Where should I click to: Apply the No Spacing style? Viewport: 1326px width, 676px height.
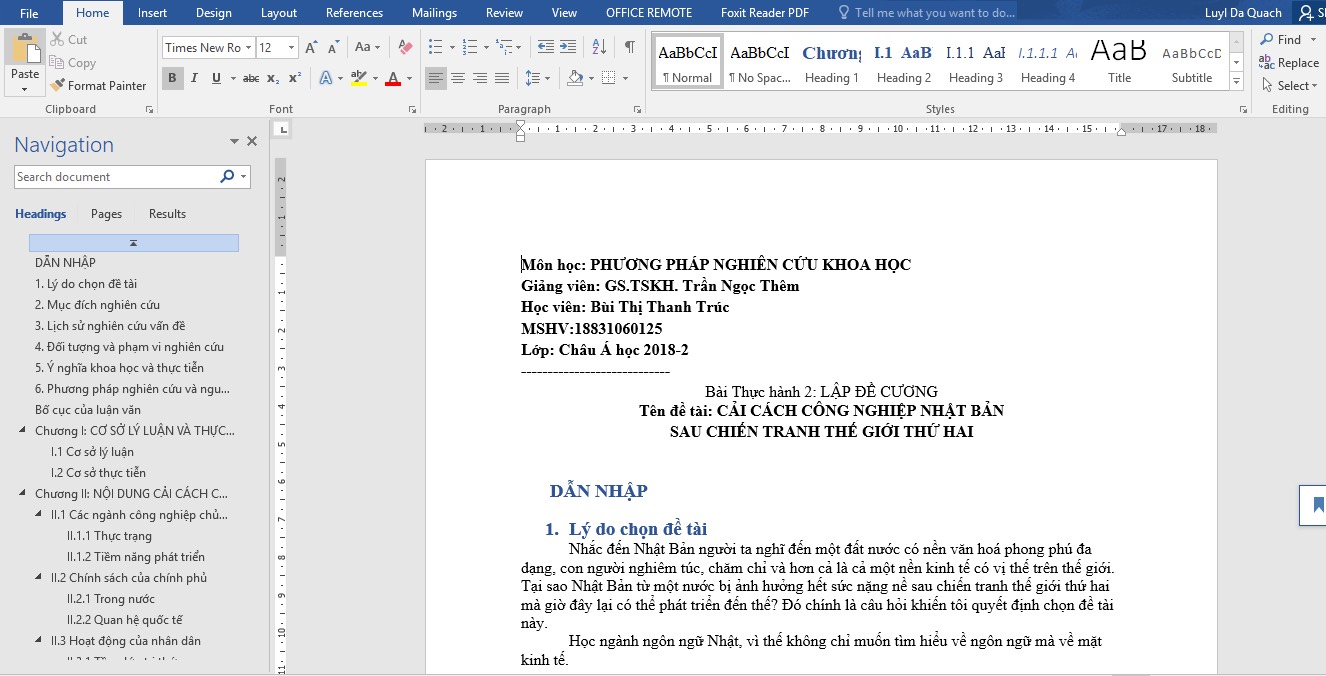(759, 63)
